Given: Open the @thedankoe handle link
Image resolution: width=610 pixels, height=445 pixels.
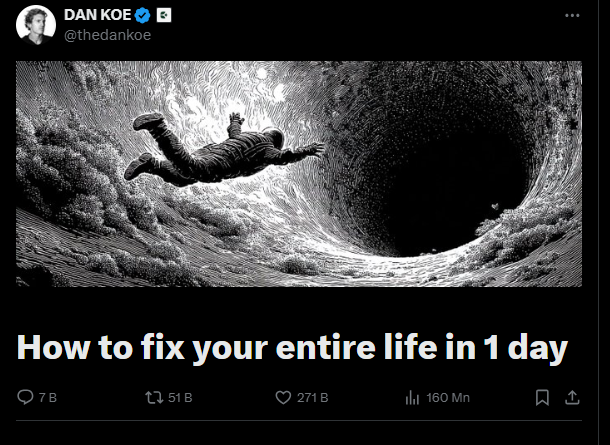Looking at the screenshot, I should click(107, 35).
